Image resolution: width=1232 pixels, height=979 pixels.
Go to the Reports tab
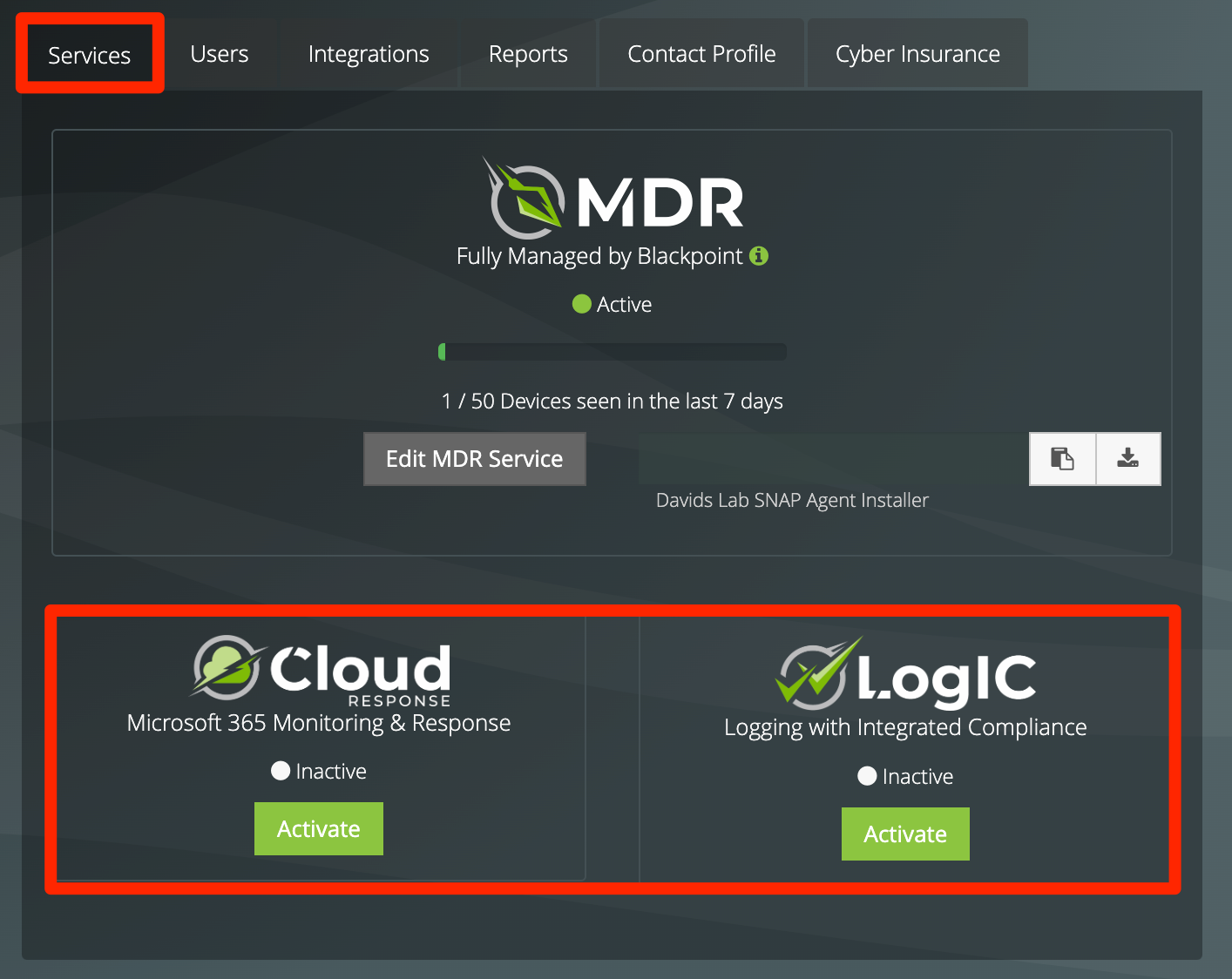[527, 53]
